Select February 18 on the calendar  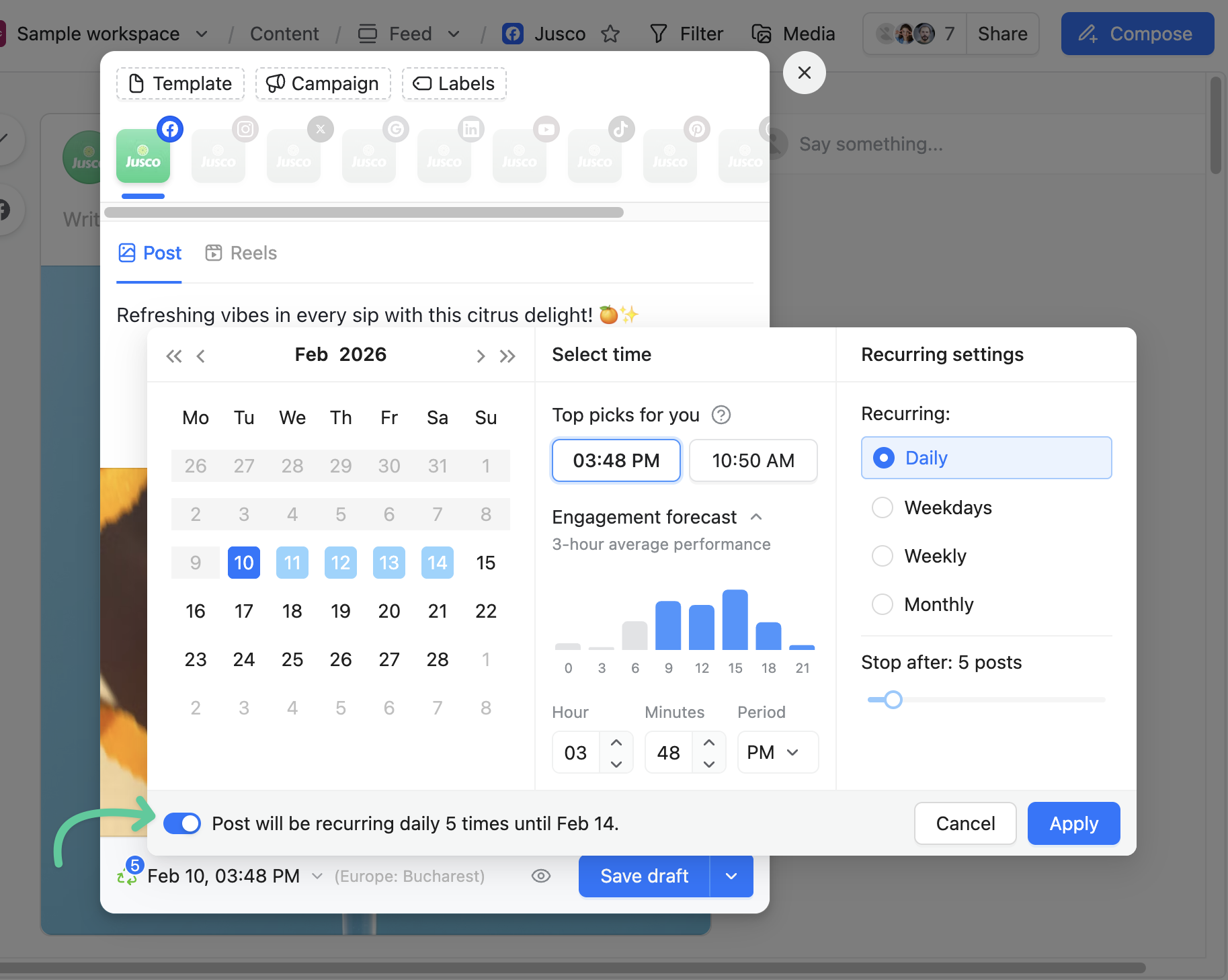coord(292,611)
